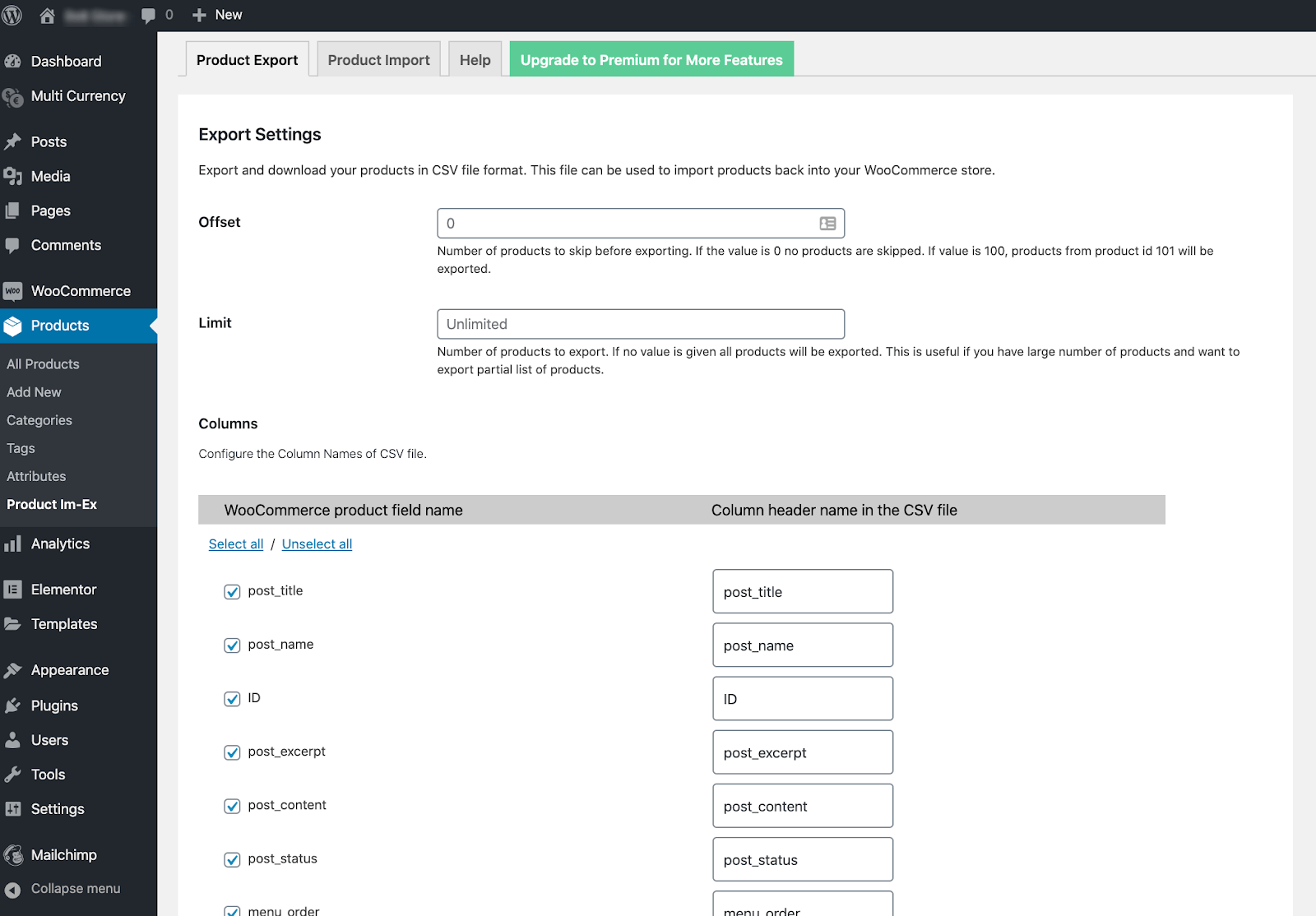Open the Help tab
1316x916 pixels.
[x=475, y=60]
